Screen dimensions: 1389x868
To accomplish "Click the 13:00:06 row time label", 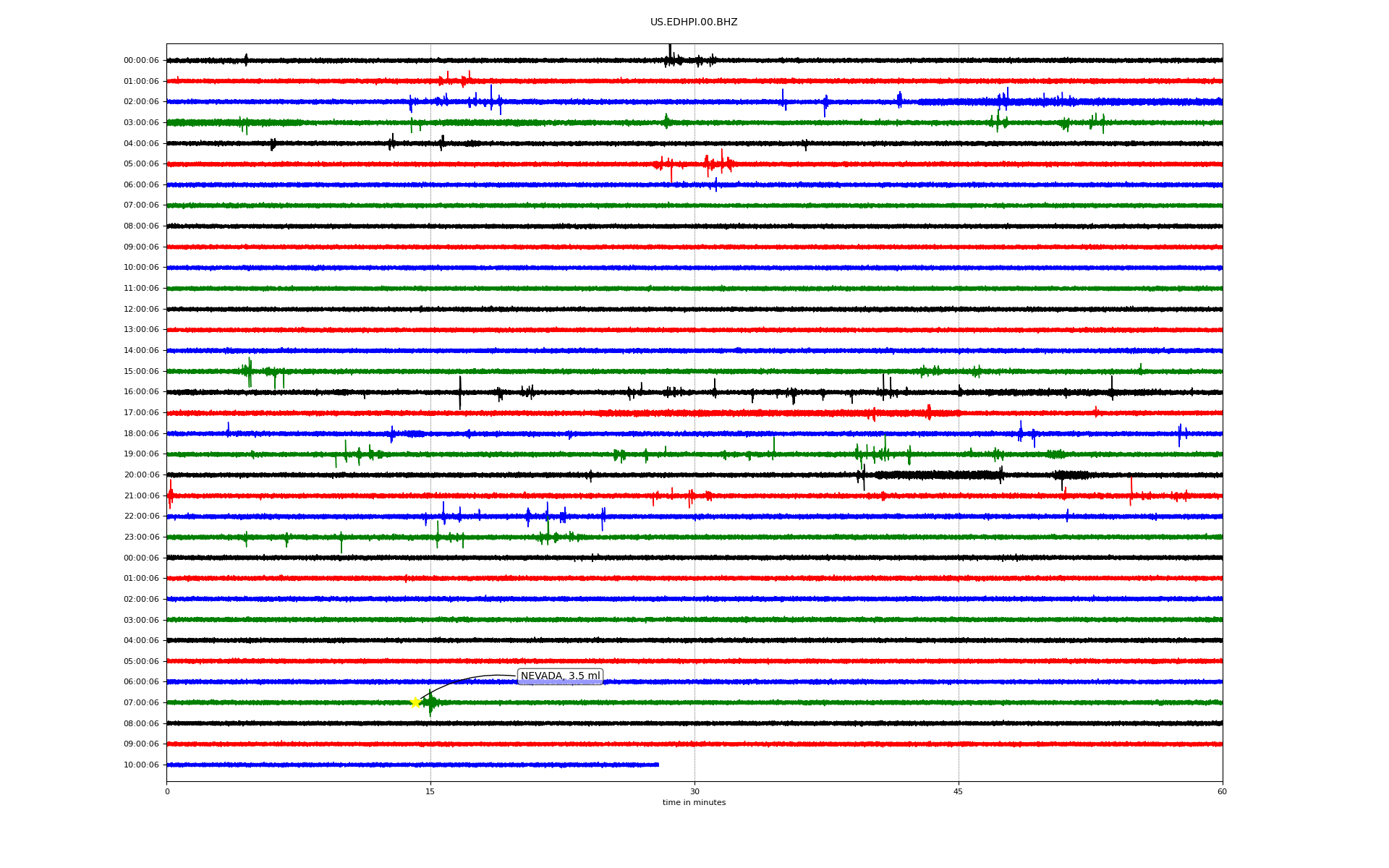I will click(141, 330).
